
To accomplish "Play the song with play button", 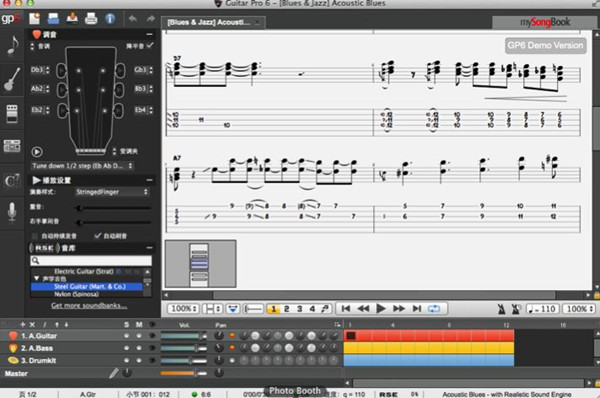I will coord(381,308).
